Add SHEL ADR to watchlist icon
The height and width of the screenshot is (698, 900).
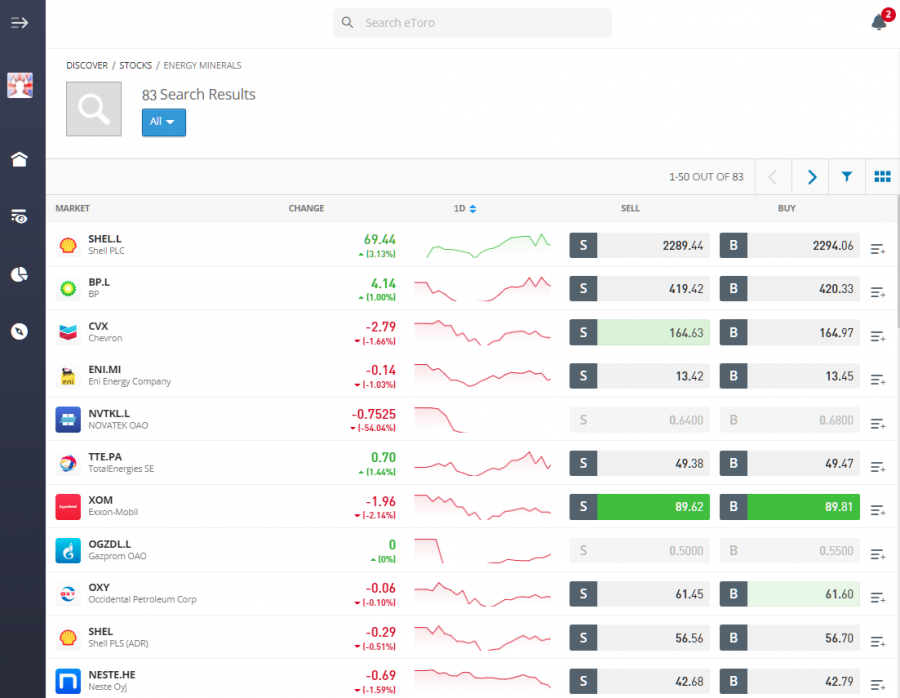pyautogui.click(x=878, y=641)
